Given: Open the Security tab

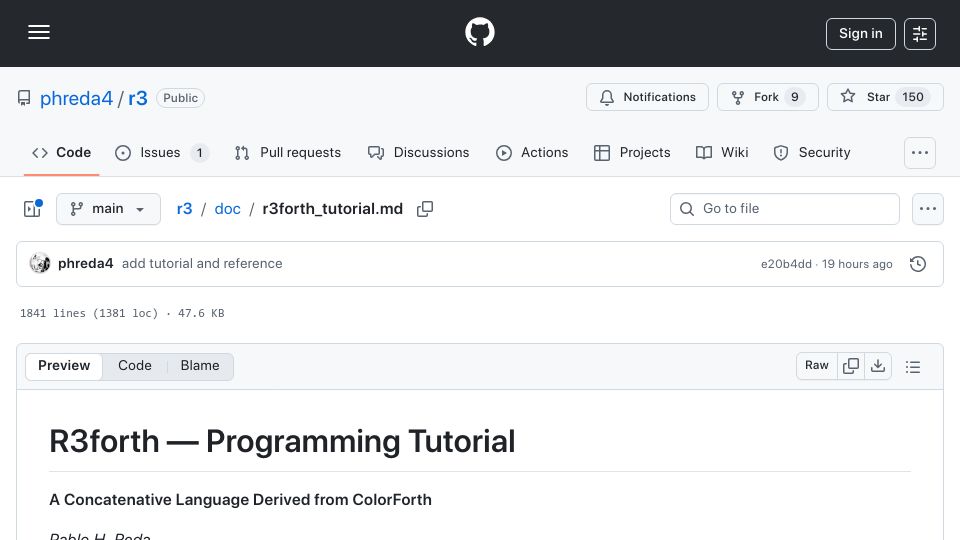Looking at the screenshot, I should coord(812,152).
